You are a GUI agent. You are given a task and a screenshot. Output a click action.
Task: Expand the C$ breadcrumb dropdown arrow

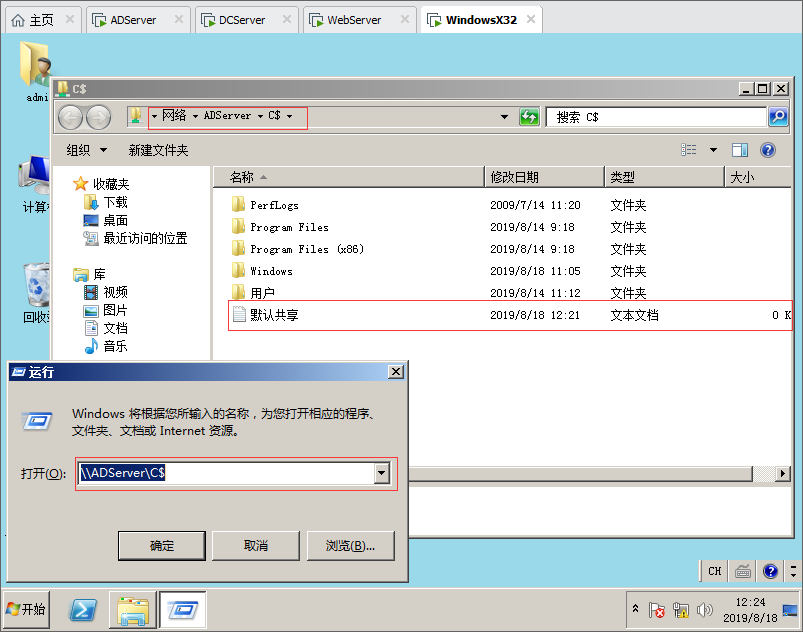pyautogui.click(x=289, y=117)
